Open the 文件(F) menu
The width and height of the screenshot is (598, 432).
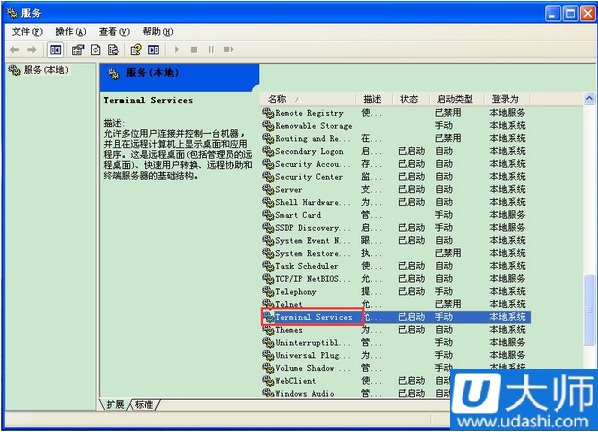pyautogui.click(x=27, y=32)
